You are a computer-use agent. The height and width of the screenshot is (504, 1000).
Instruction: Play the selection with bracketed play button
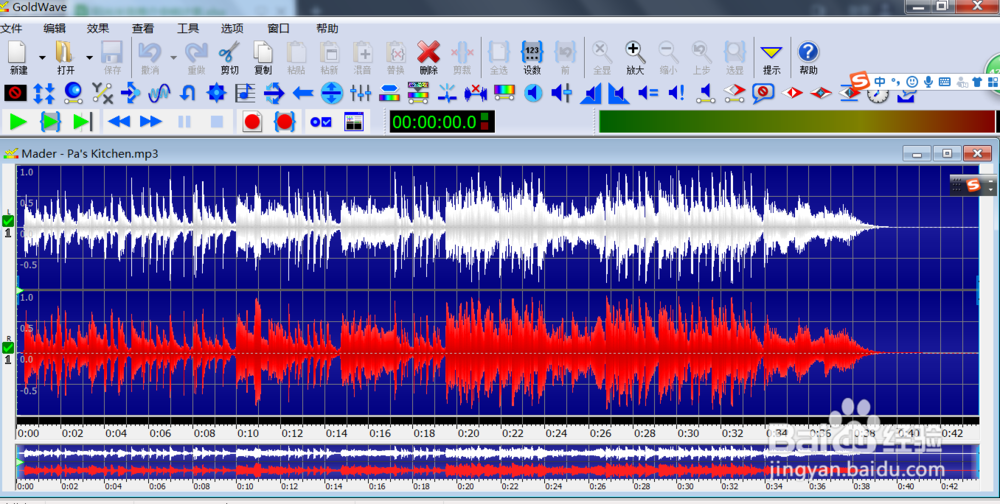coord(51,122)
